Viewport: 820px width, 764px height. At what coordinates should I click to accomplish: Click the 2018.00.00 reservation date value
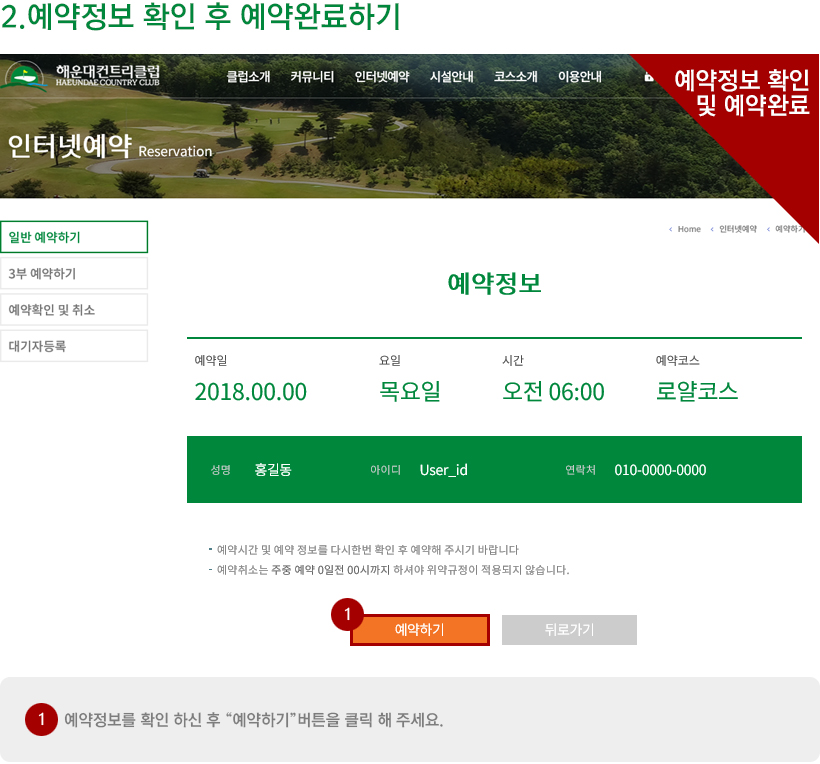tap(250, 392)
